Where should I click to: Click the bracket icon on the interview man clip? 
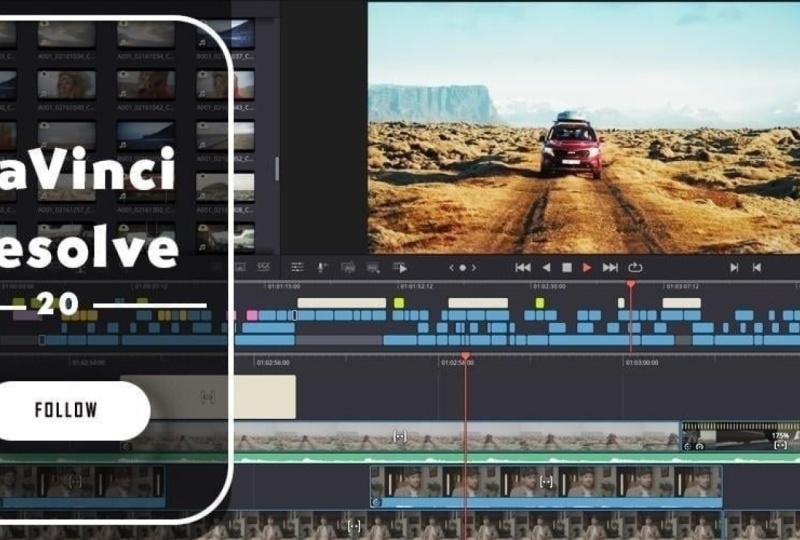click(x=546, y=481)
